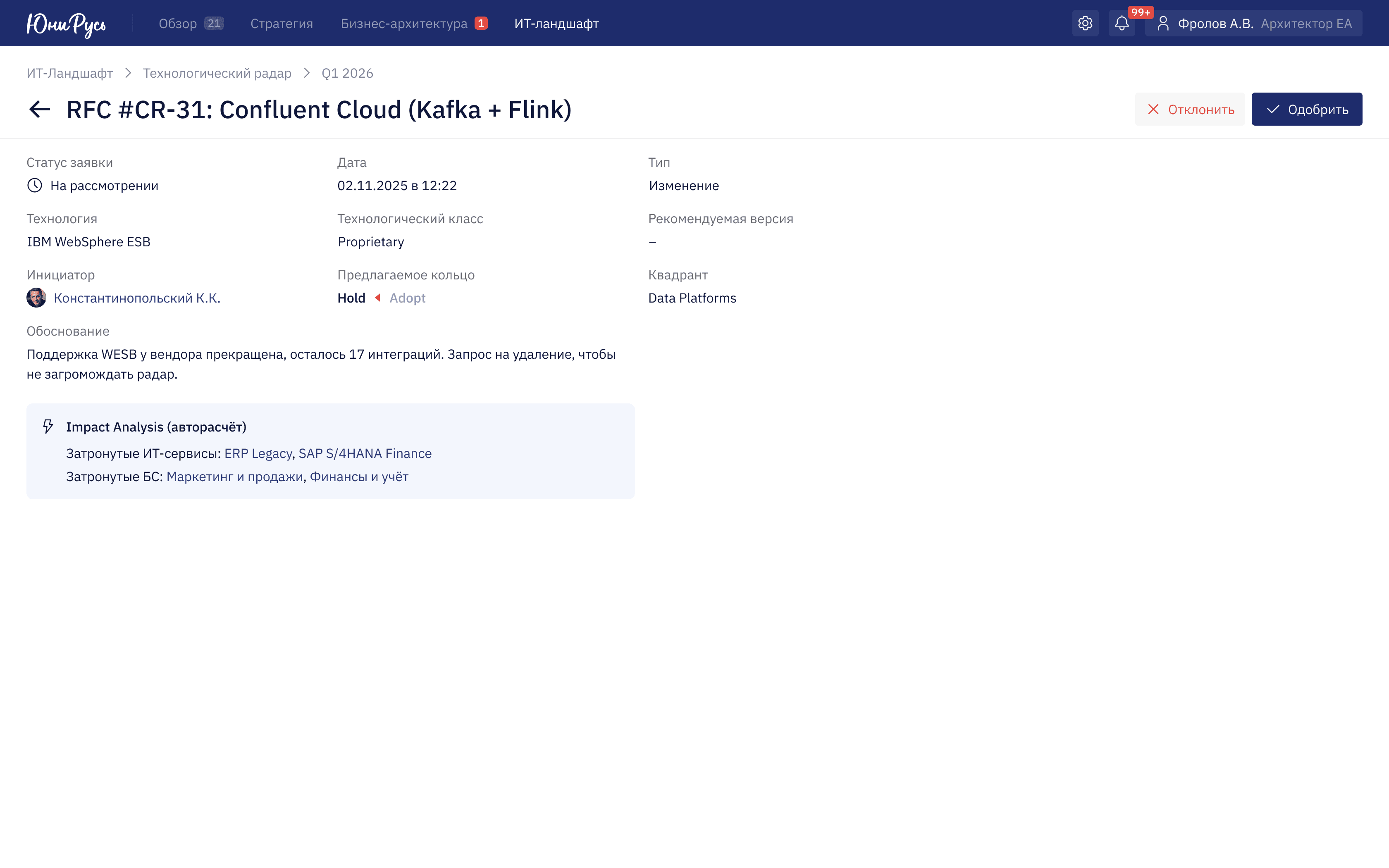Click the breadcrumb chevron after ИТ-Ландшафт
1389x868 pixels.
[x=128, y=73]
